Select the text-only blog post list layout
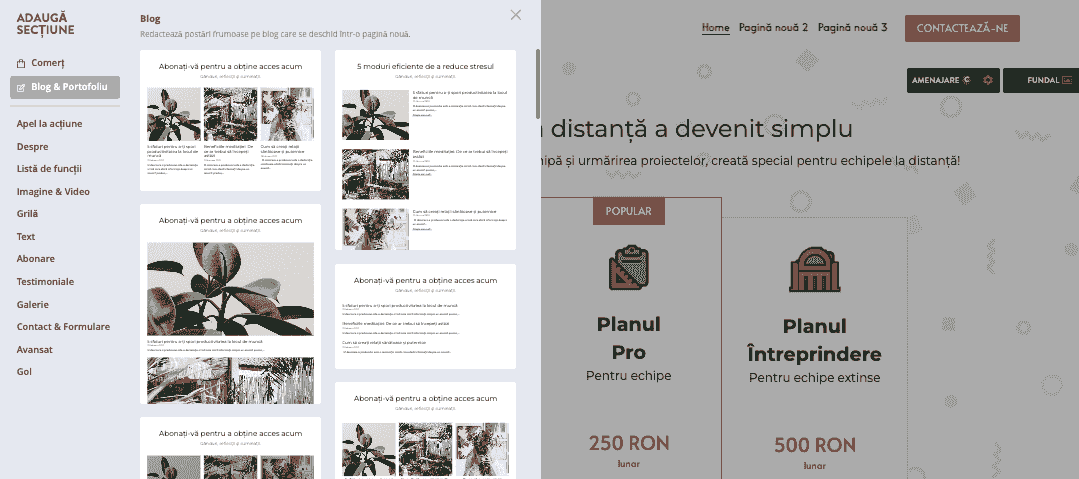The width and height of the screenshot is (1079, 479). click(x=425, y=317)
